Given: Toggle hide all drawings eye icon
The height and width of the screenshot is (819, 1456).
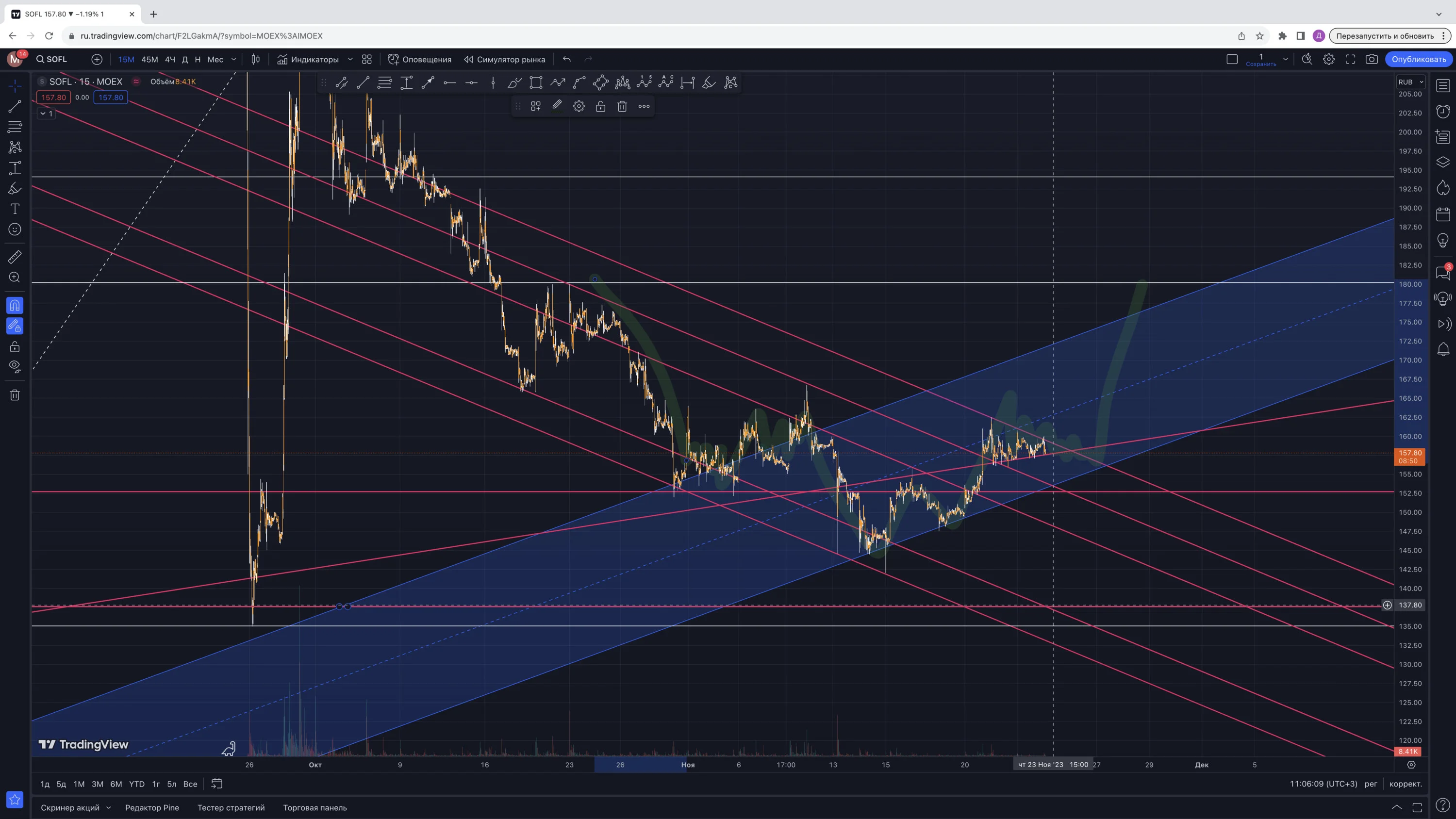Looking at the screenshot, I should [15, 366].
